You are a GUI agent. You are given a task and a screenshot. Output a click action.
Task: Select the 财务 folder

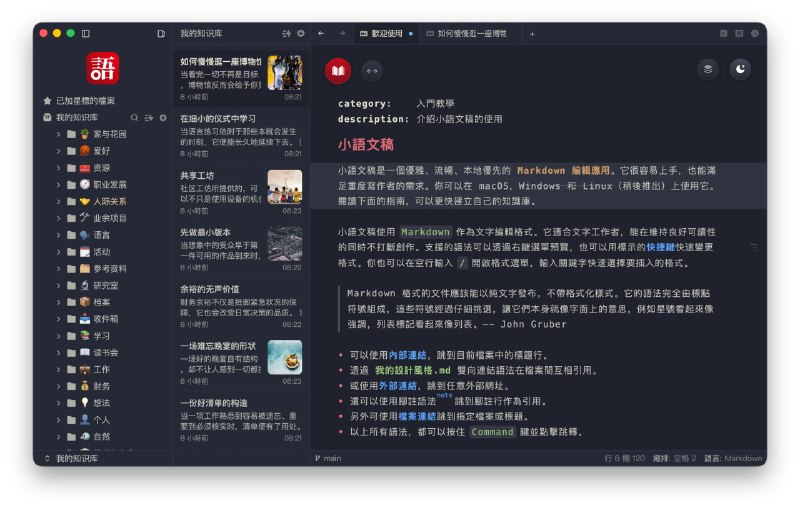[102, 387]
